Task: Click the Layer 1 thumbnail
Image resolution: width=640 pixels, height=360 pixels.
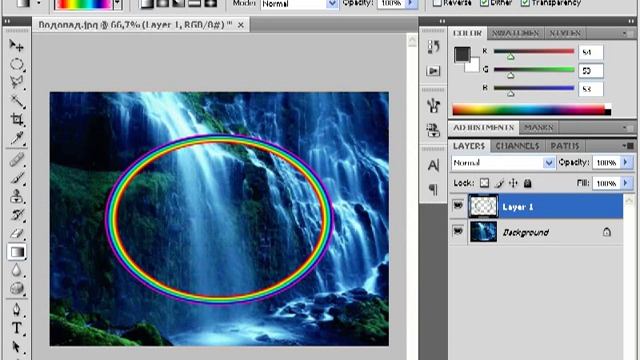Action: click(x=483, y=206)
